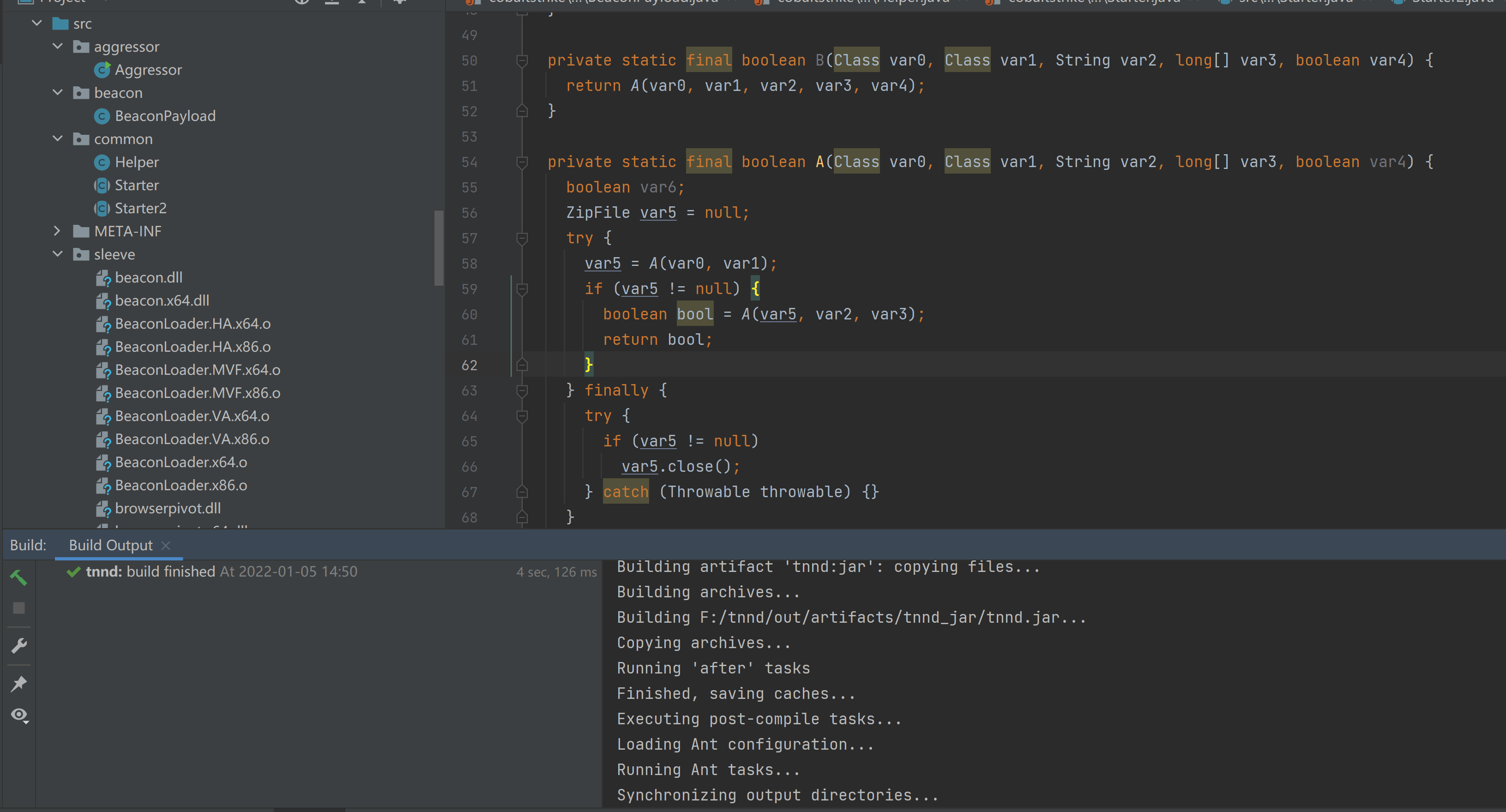Click 'Building archives...' in build output
This screenshot has height=812, width=1506.
[709, 592]
